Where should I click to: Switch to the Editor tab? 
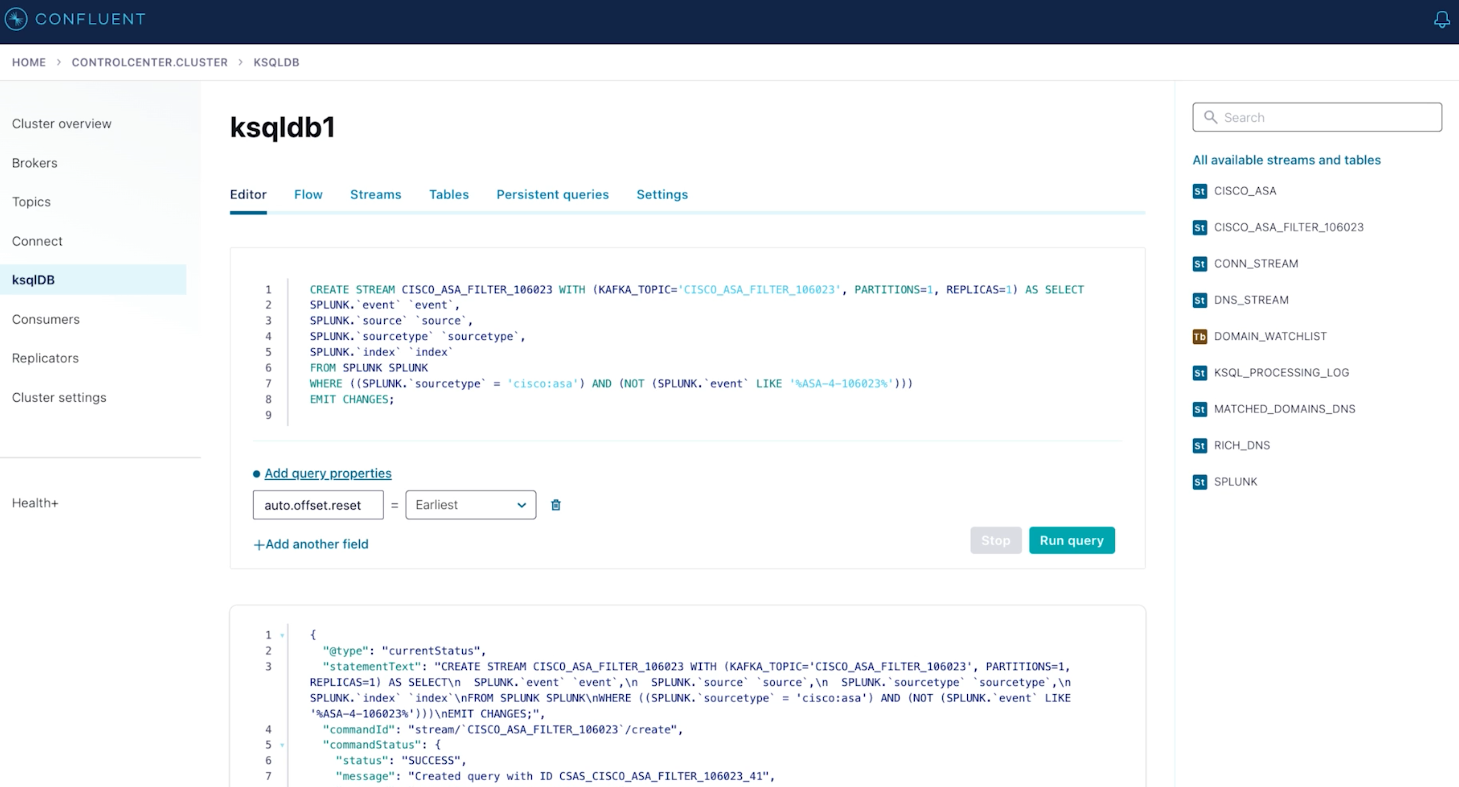248,194
